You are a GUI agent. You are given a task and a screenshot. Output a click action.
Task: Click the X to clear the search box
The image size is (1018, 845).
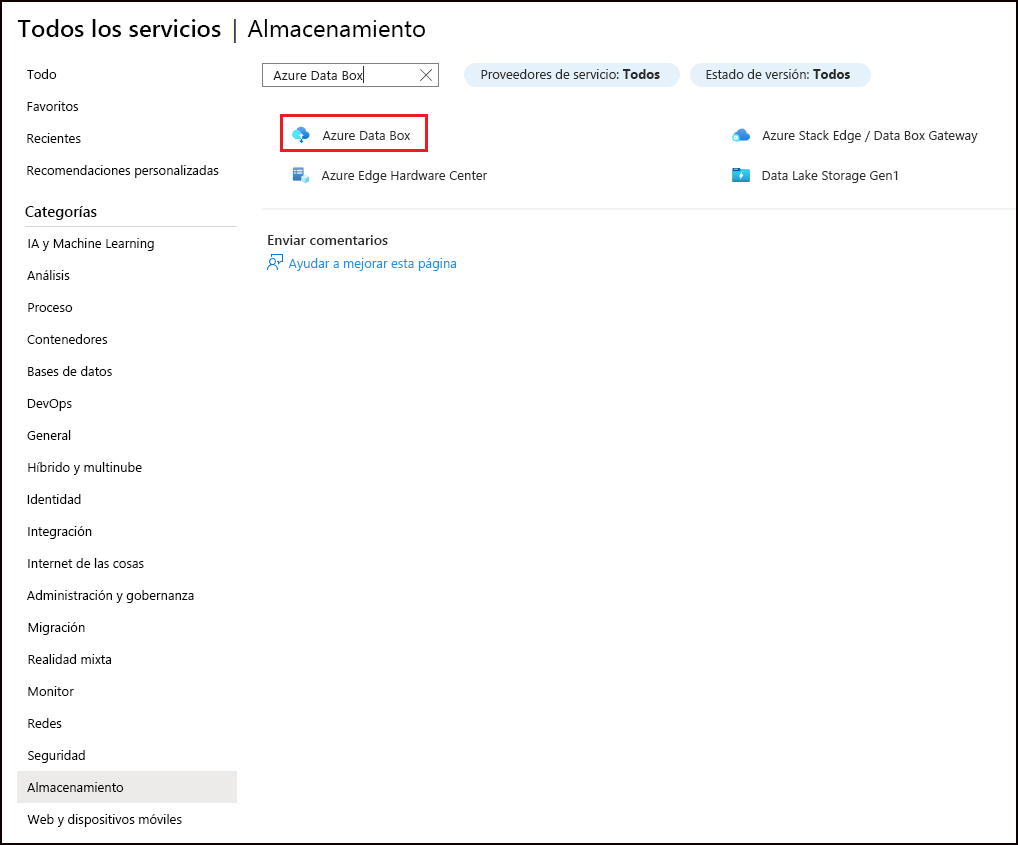(x=425, y=74)
